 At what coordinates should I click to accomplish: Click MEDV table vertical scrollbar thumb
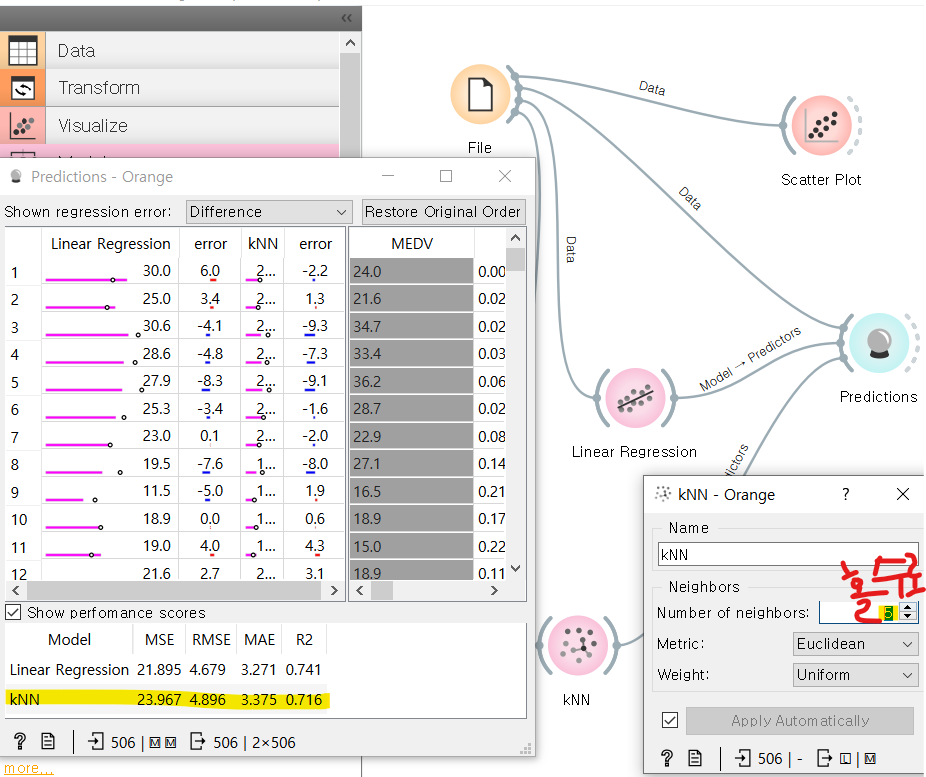click(516, 259)
